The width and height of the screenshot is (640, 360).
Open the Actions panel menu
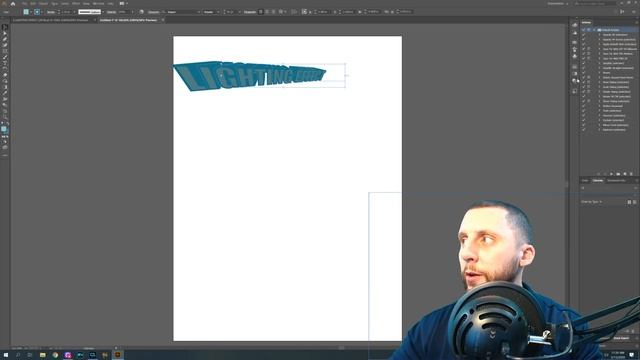636,22
